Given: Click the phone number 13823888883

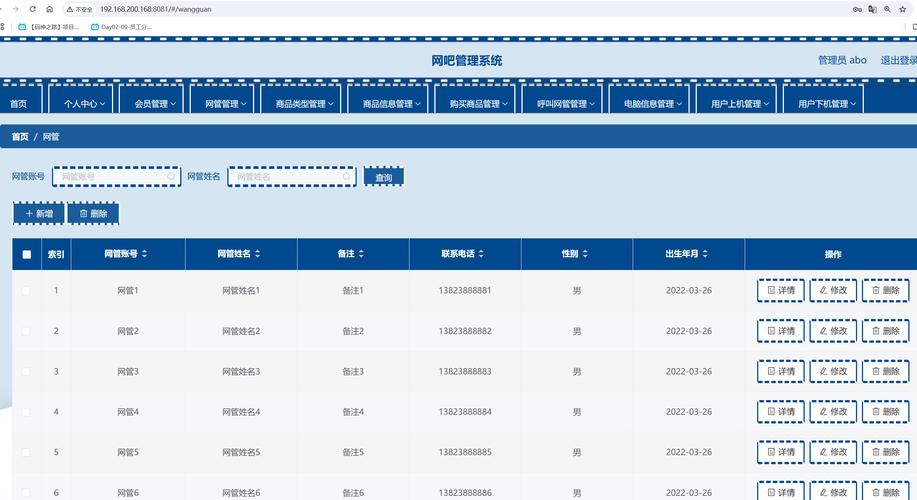Looking at the screenshot, I should (465, 371).
